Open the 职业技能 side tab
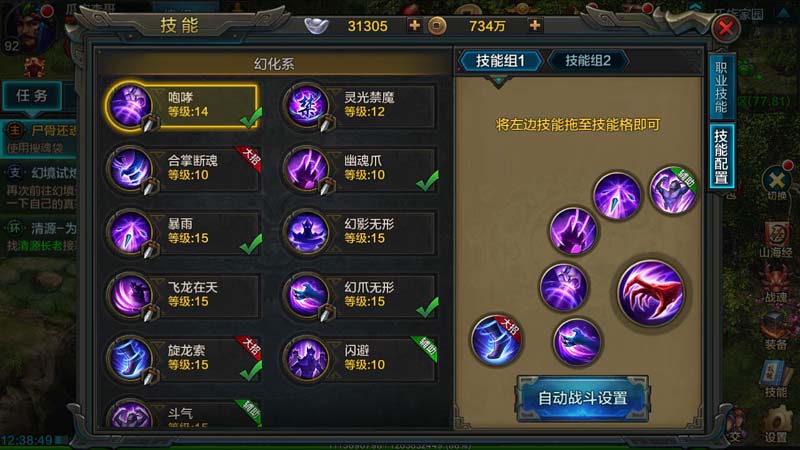The height and width of the screenshot is (450, 800). (x=721, y=87)
